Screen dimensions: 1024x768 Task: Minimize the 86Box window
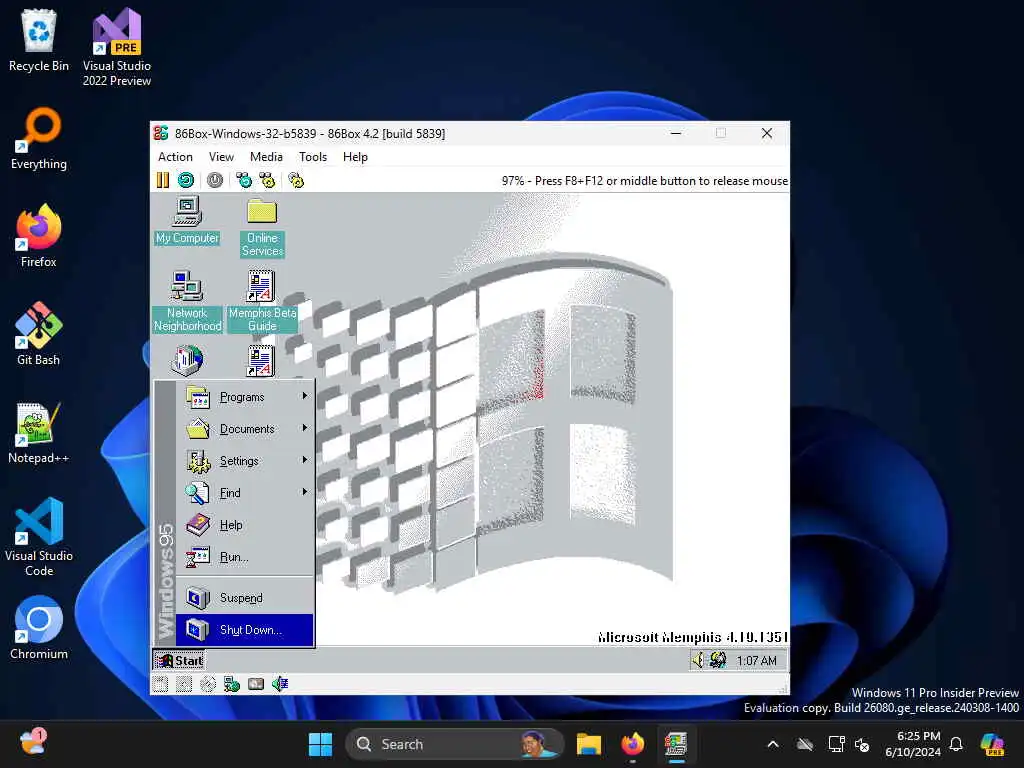677,133
